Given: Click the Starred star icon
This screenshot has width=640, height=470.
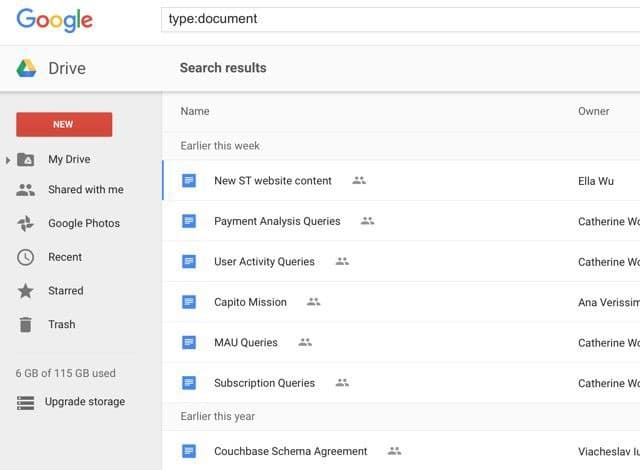Looking at the screenshot, I should pyautogui.click(x=26, y=291).
